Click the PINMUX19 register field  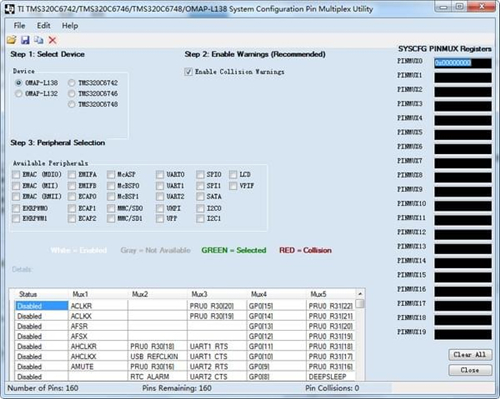463,334
